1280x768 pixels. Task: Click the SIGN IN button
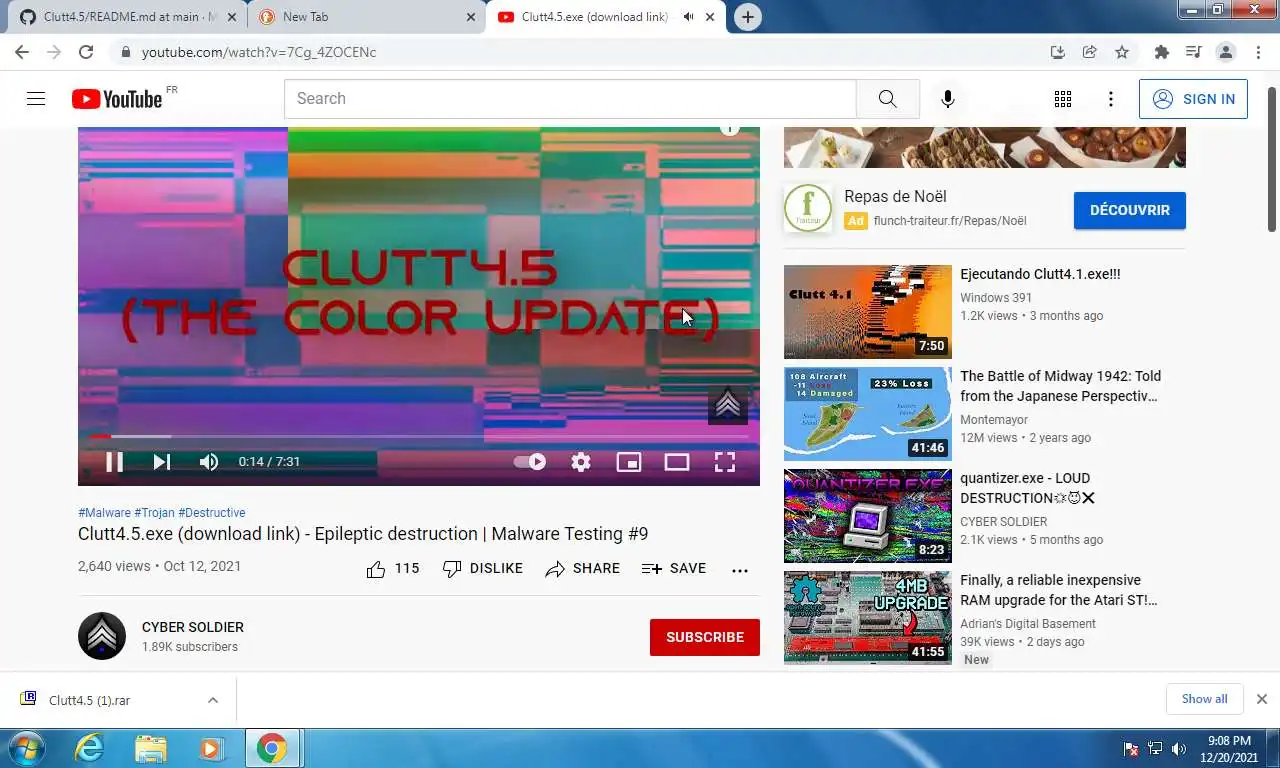[x=1193, y=99]
